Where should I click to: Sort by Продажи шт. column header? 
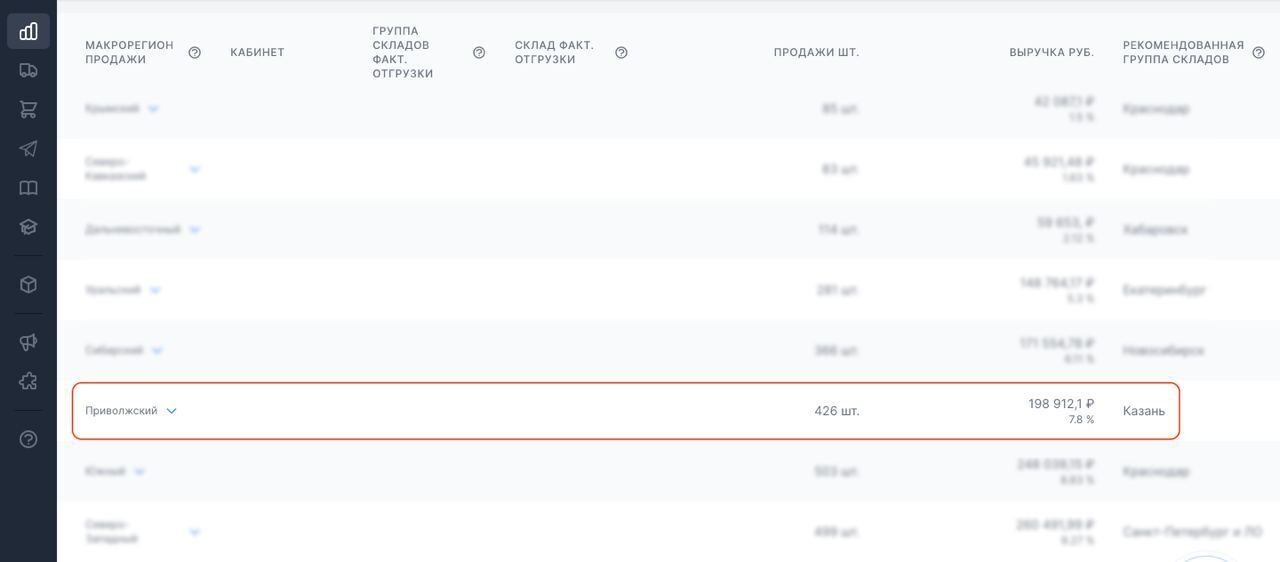coord(816,52)
